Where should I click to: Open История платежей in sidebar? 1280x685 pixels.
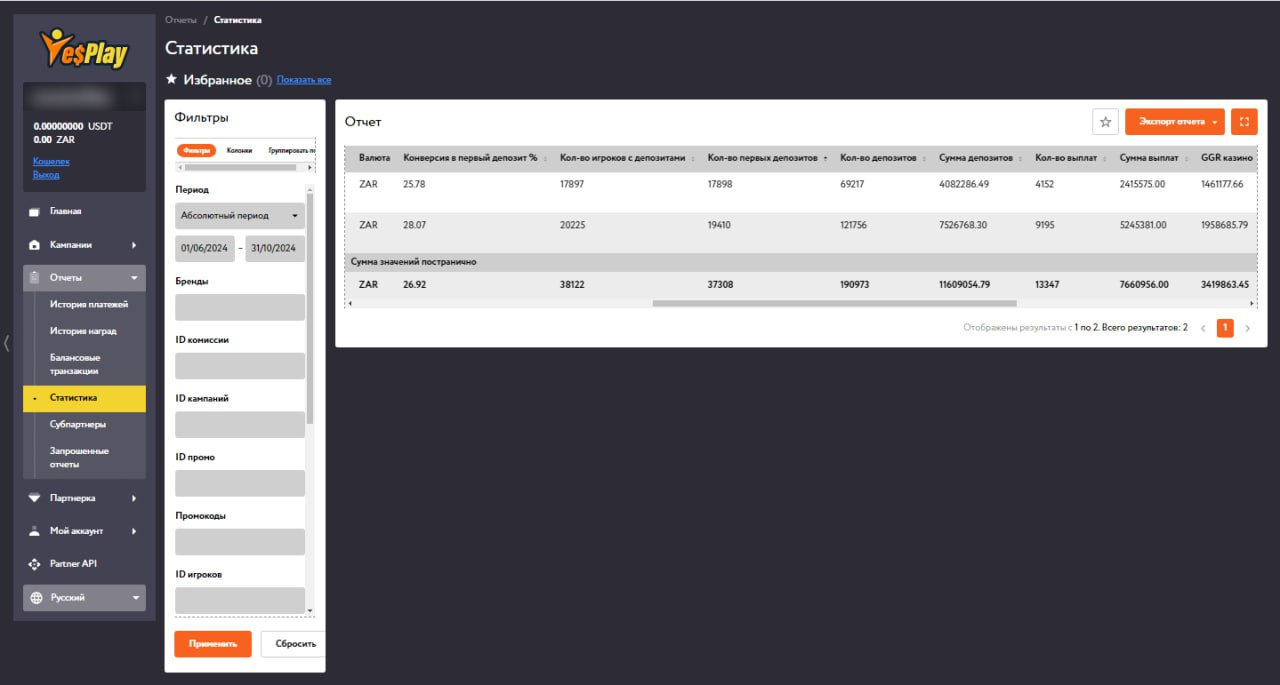[89, 304]
